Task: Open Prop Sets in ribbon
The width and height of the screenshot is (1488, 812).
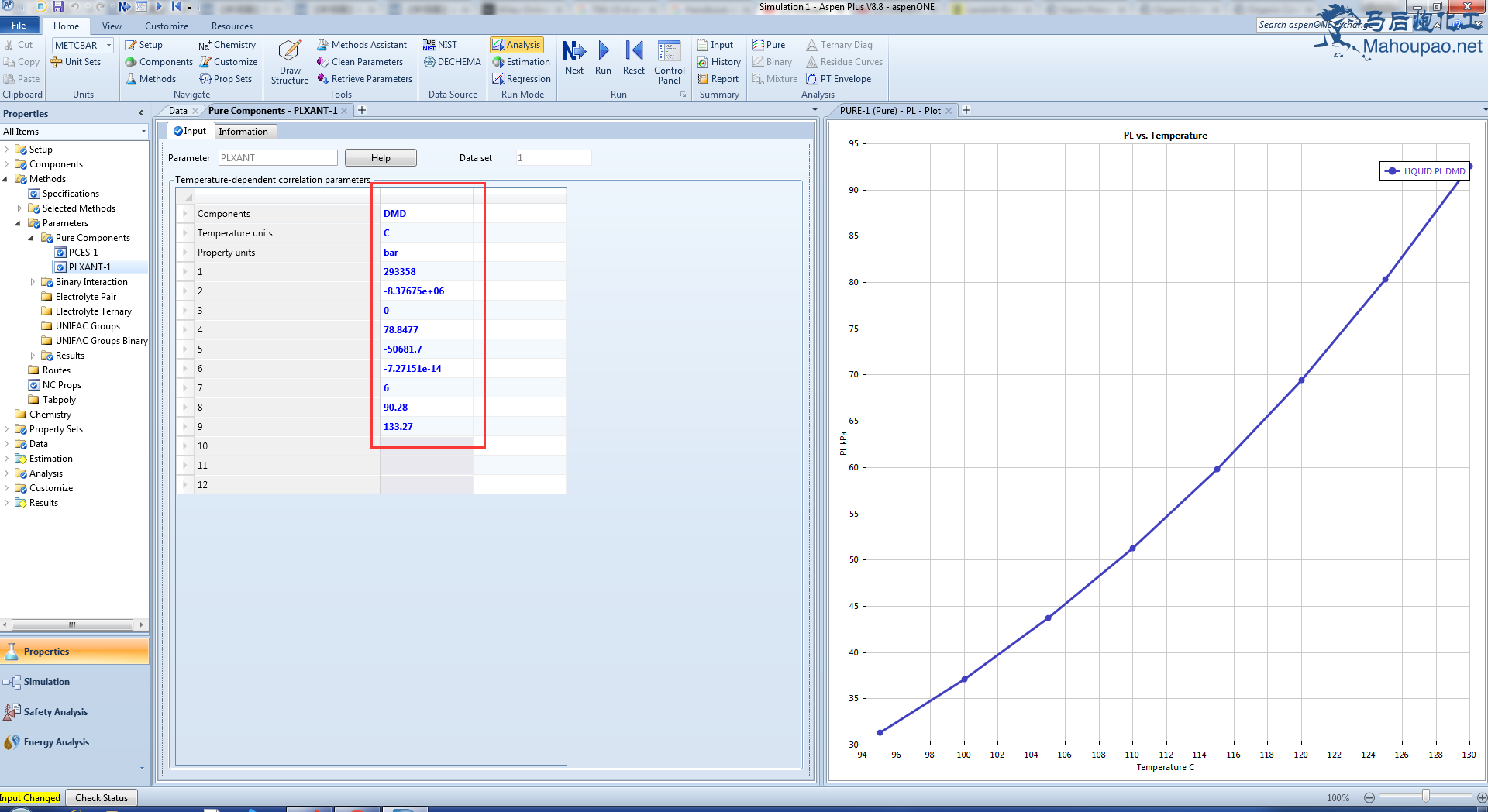Action: (226, 79)
